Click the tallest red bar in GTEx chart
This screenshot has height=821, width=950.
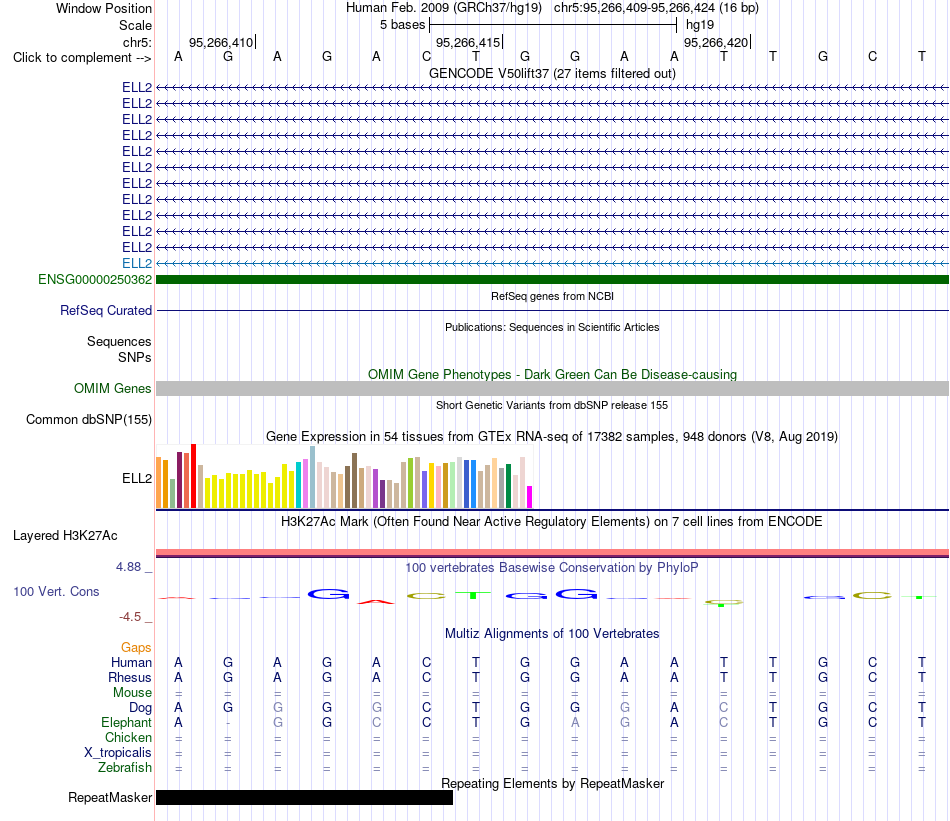coord(193,476)
